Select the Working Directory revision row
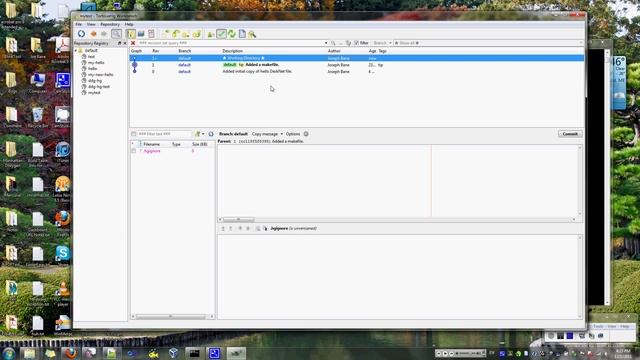 (x=357, y=58)
